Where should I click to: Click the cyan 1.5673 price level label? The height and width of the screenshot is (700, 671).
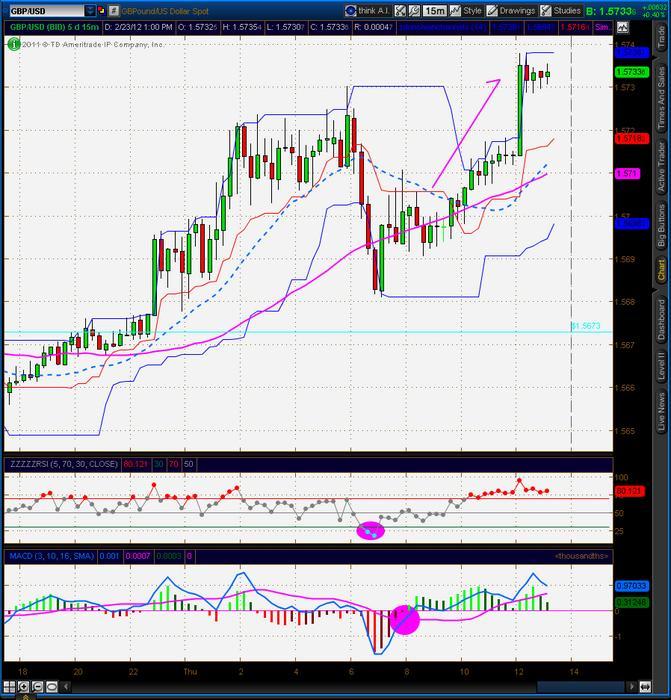point(586,326)
